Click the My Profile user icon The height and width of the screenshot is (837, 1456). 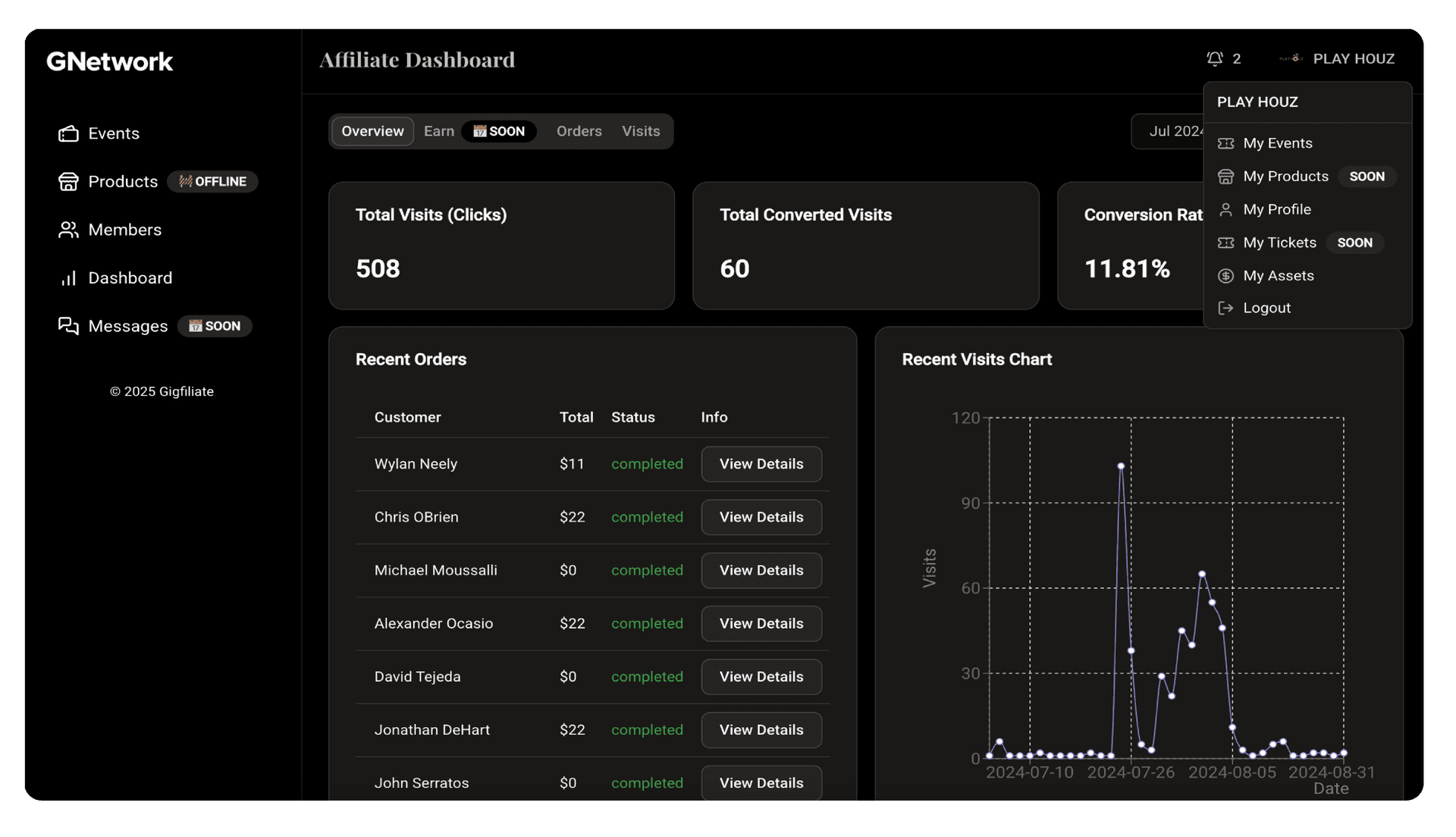point(1226,209)
